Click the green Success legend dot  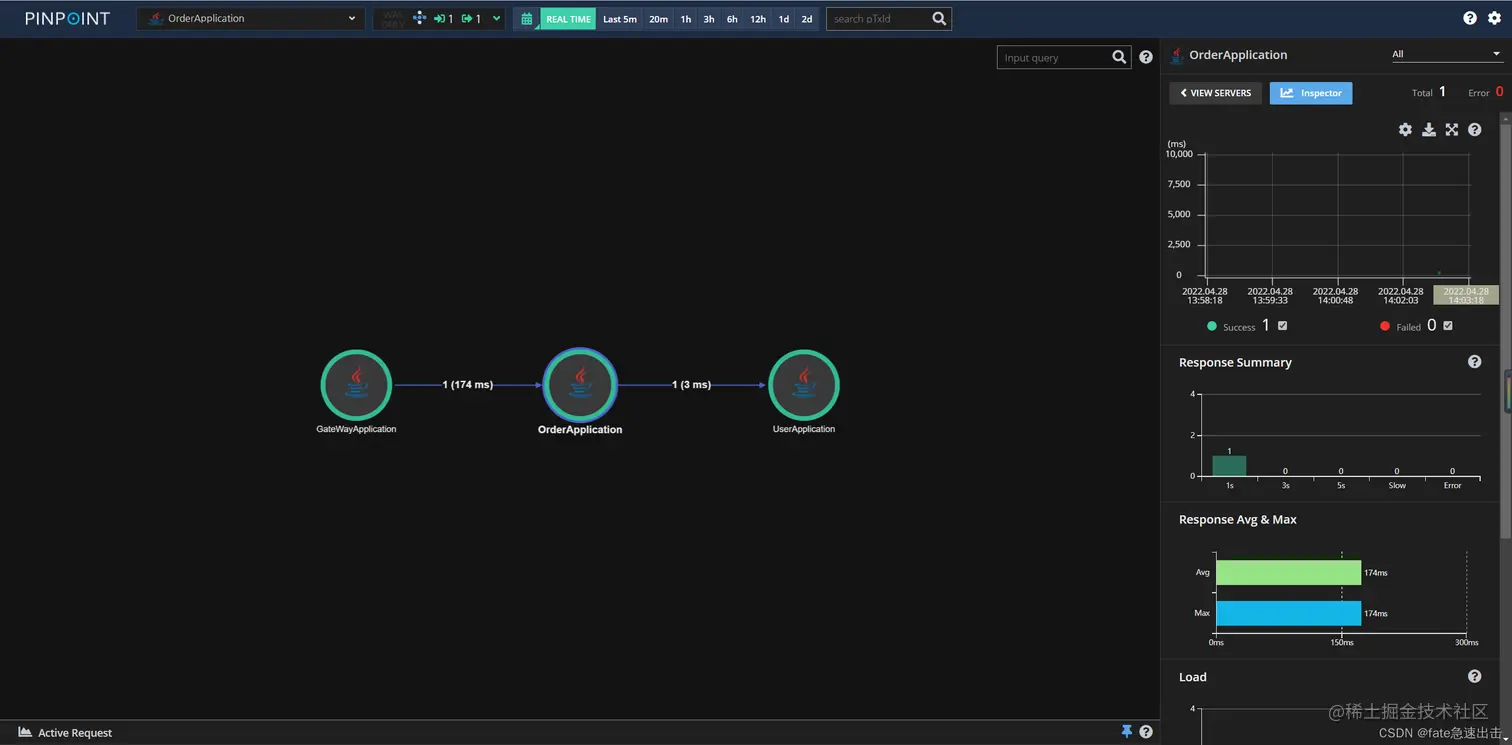1212,326
